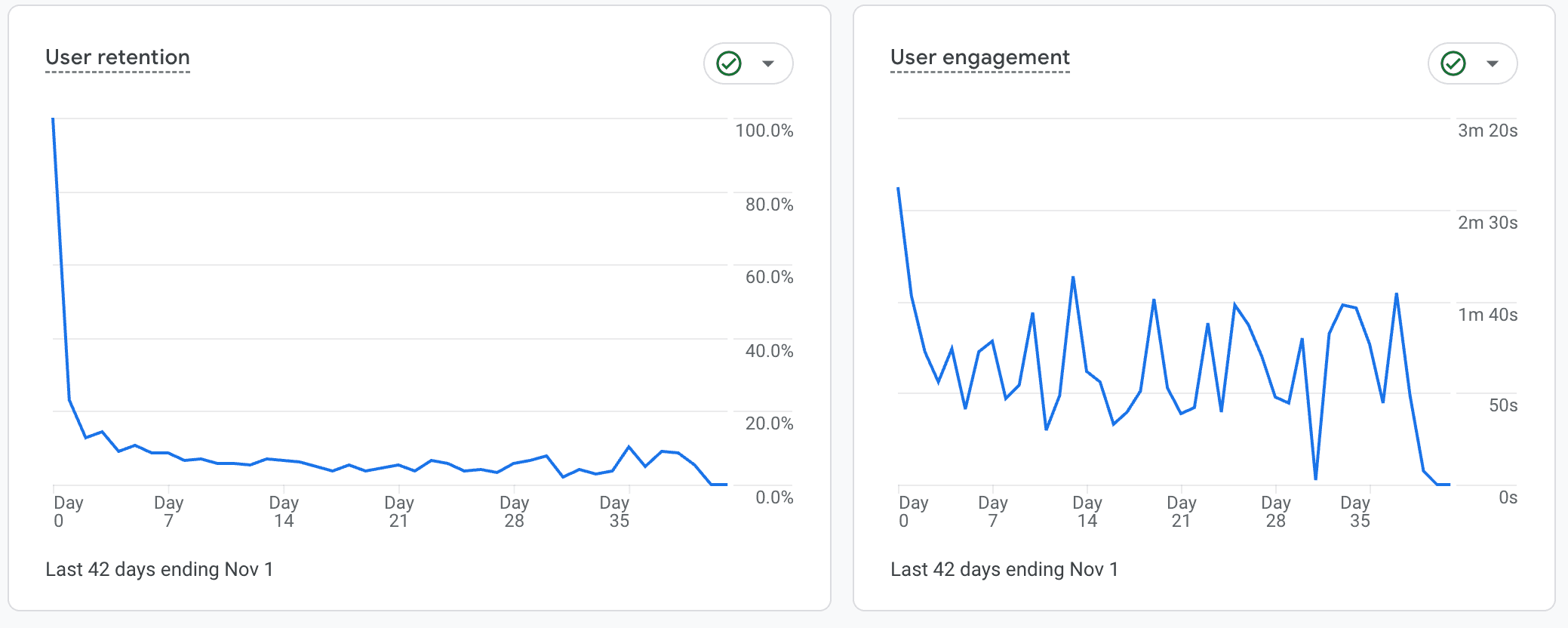Click the 50s label on engagement axis

(x=1502, y=405)
